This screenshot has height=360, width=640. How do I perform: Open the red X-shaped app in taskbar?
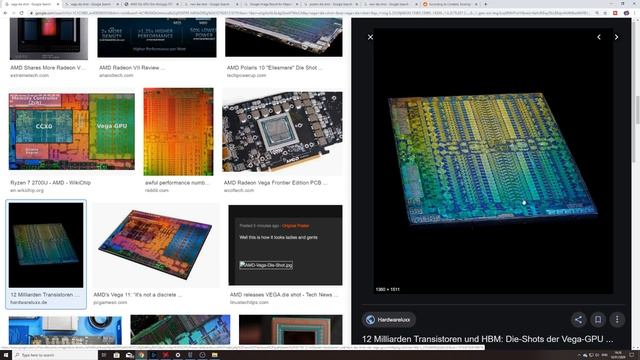click(166, 355)
